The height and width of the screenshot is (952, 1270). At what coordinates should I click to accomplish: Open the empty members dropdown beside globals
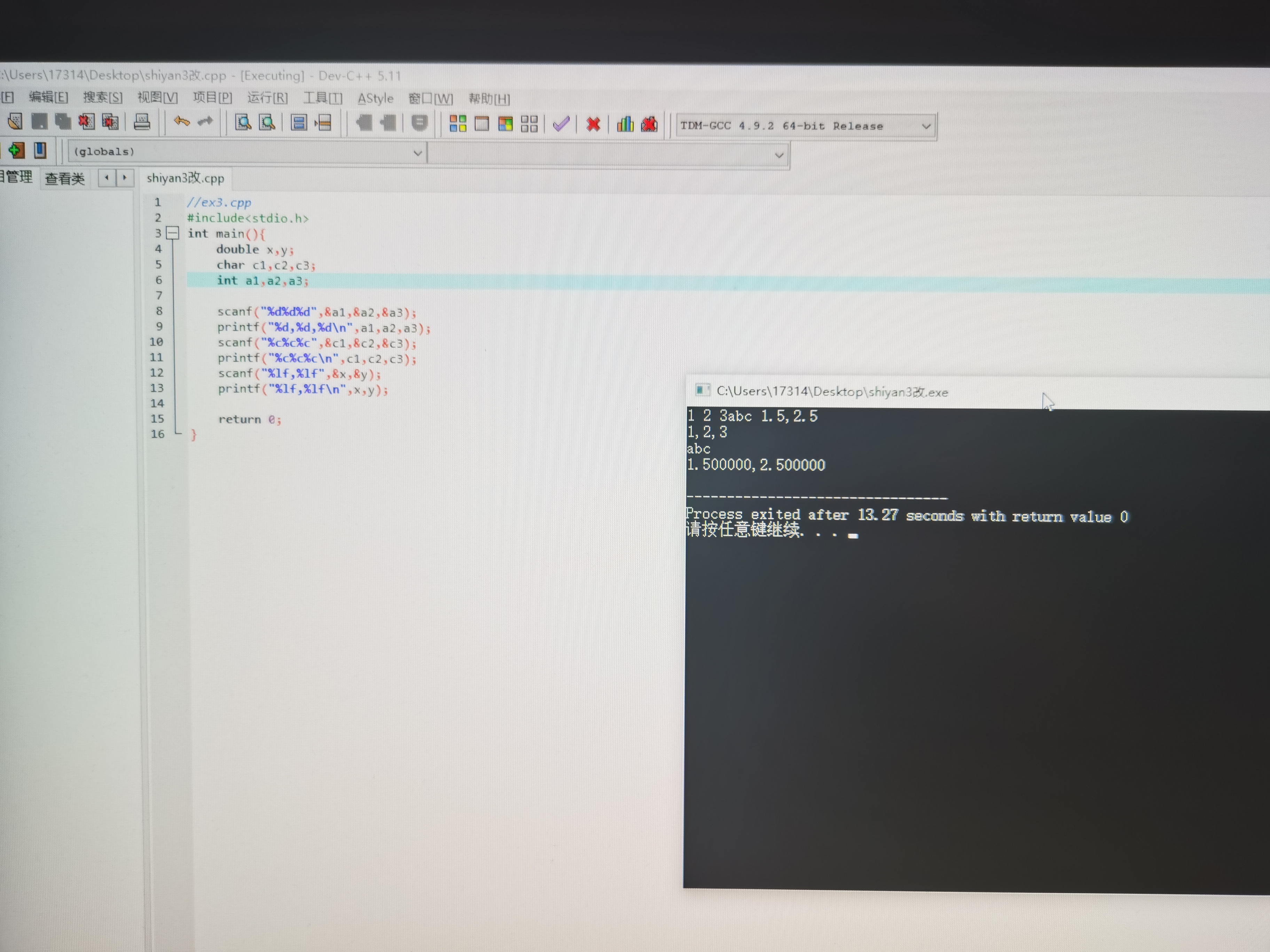click(x=778, y=155)
